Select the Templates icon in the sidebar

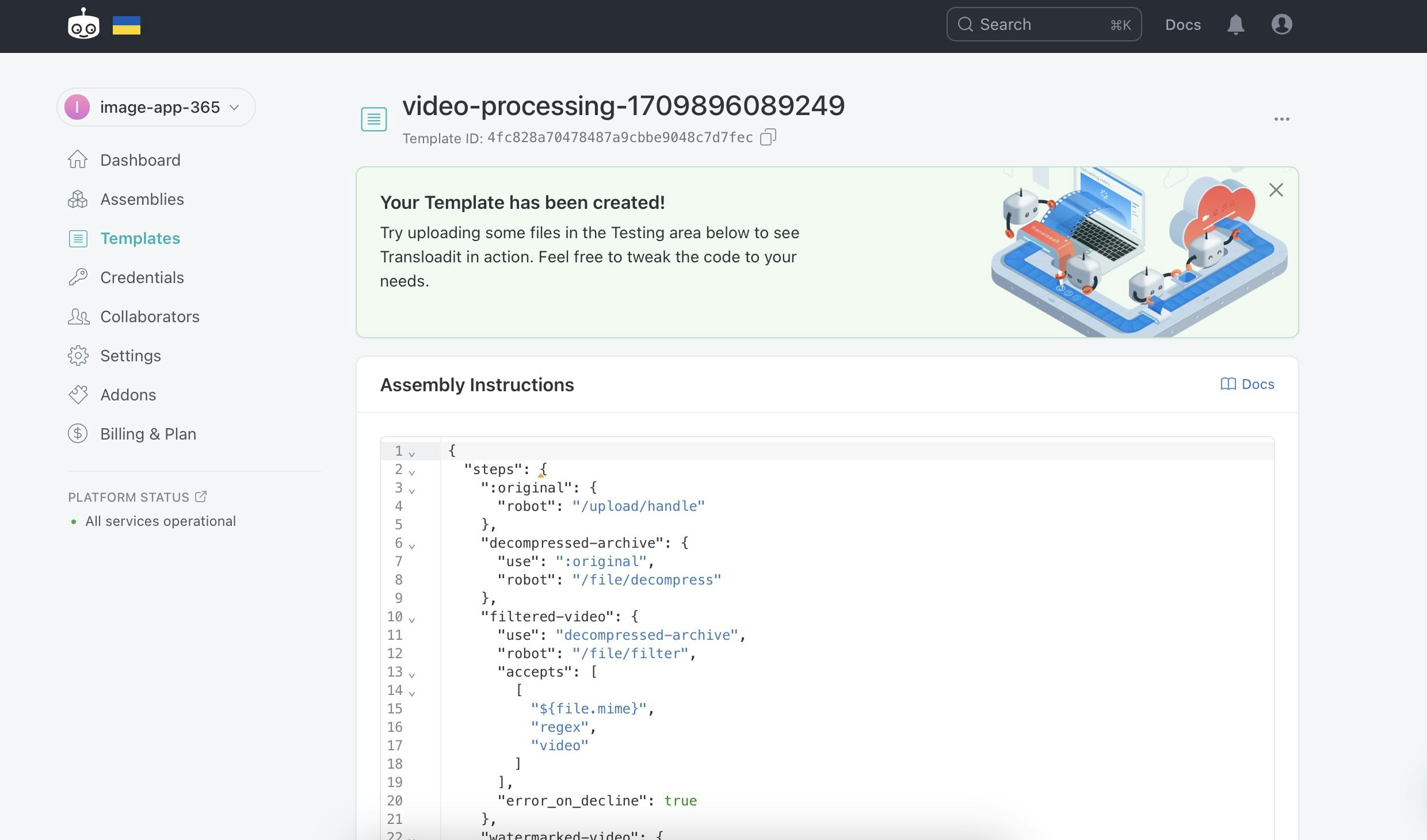click(x=78, y=238)
